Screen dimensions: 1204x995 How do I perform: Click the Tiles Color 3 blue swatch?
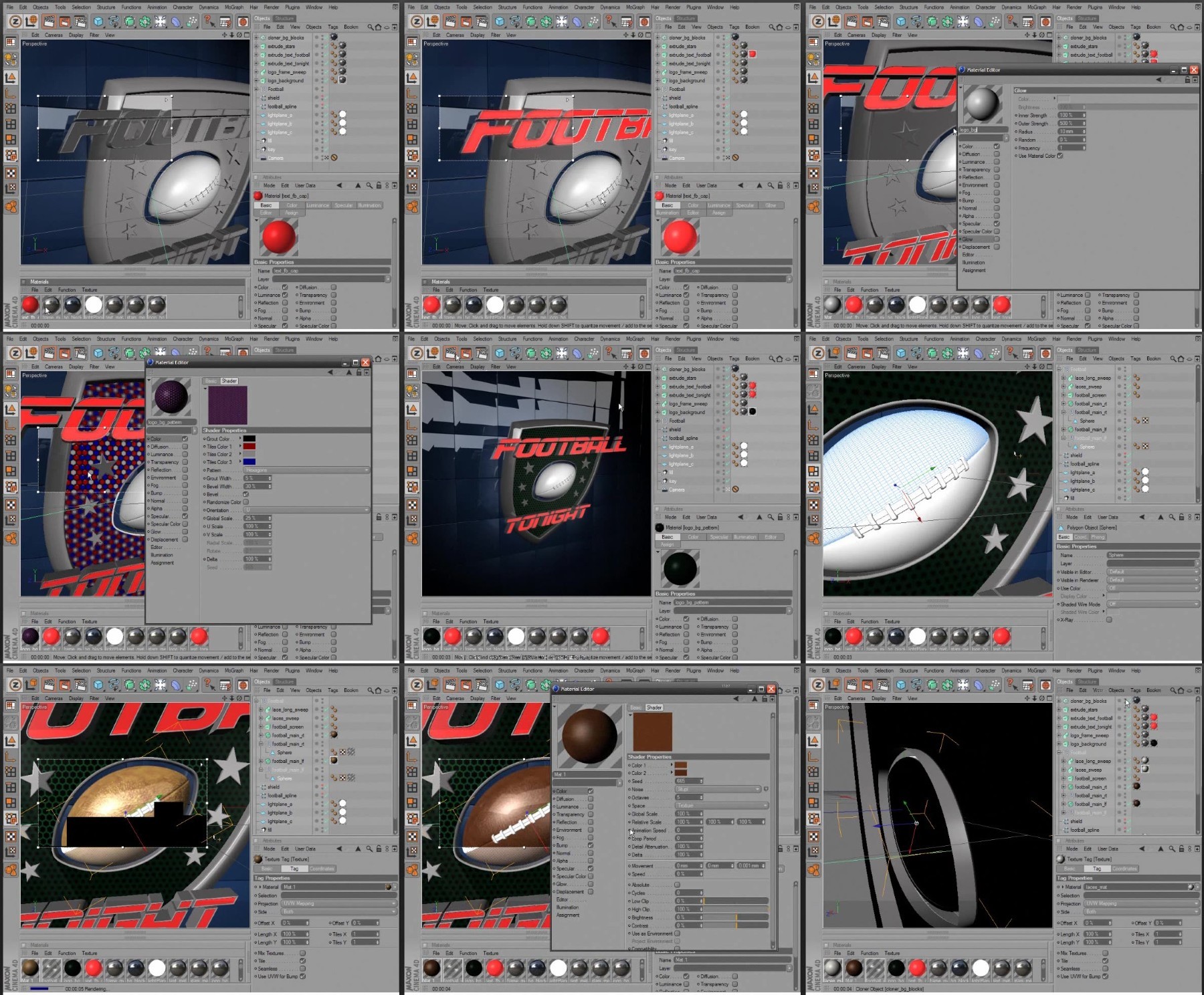pos(249,462)
